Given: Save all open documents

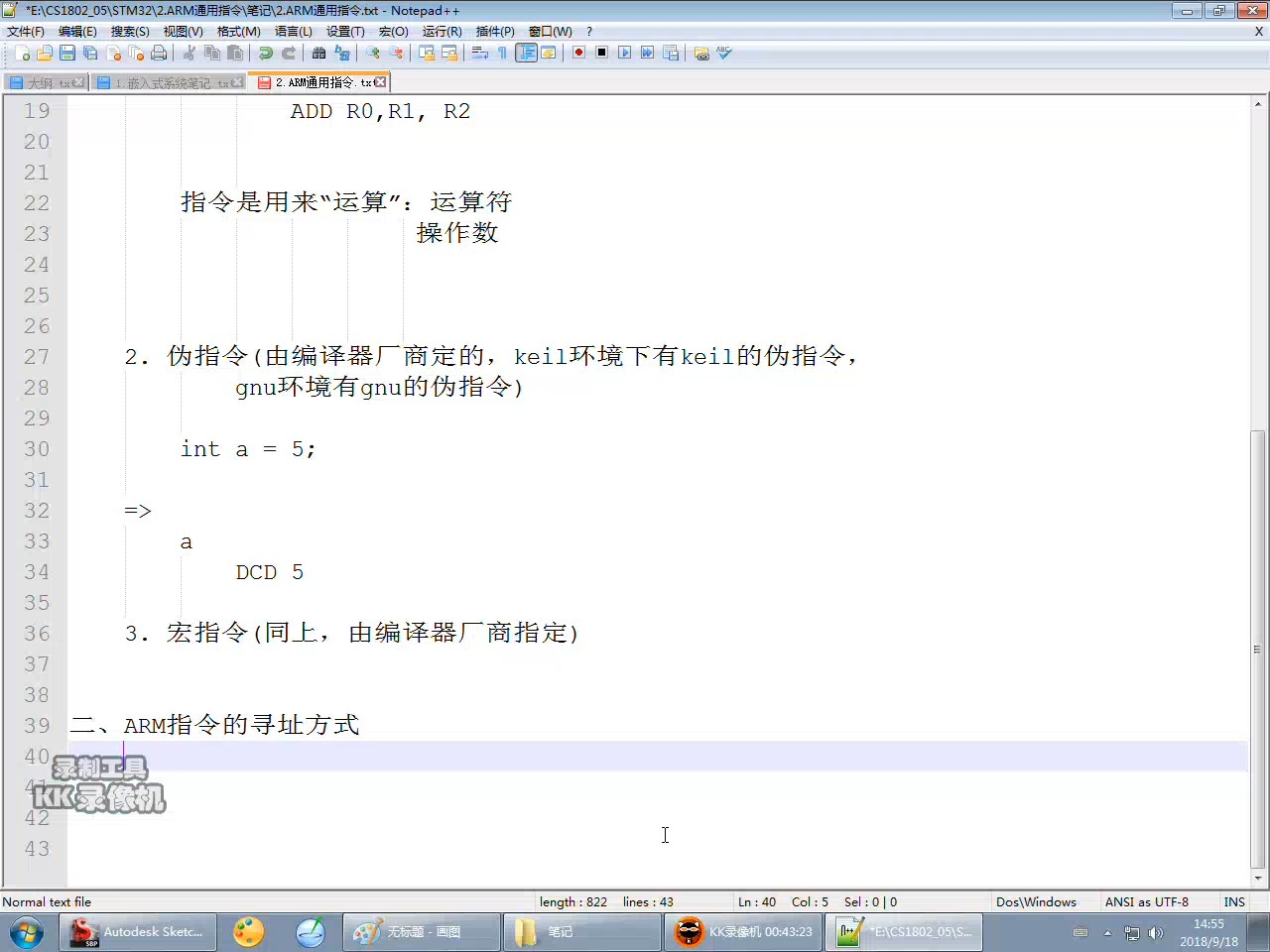Looking at the screenshot, I should (90, 53).
